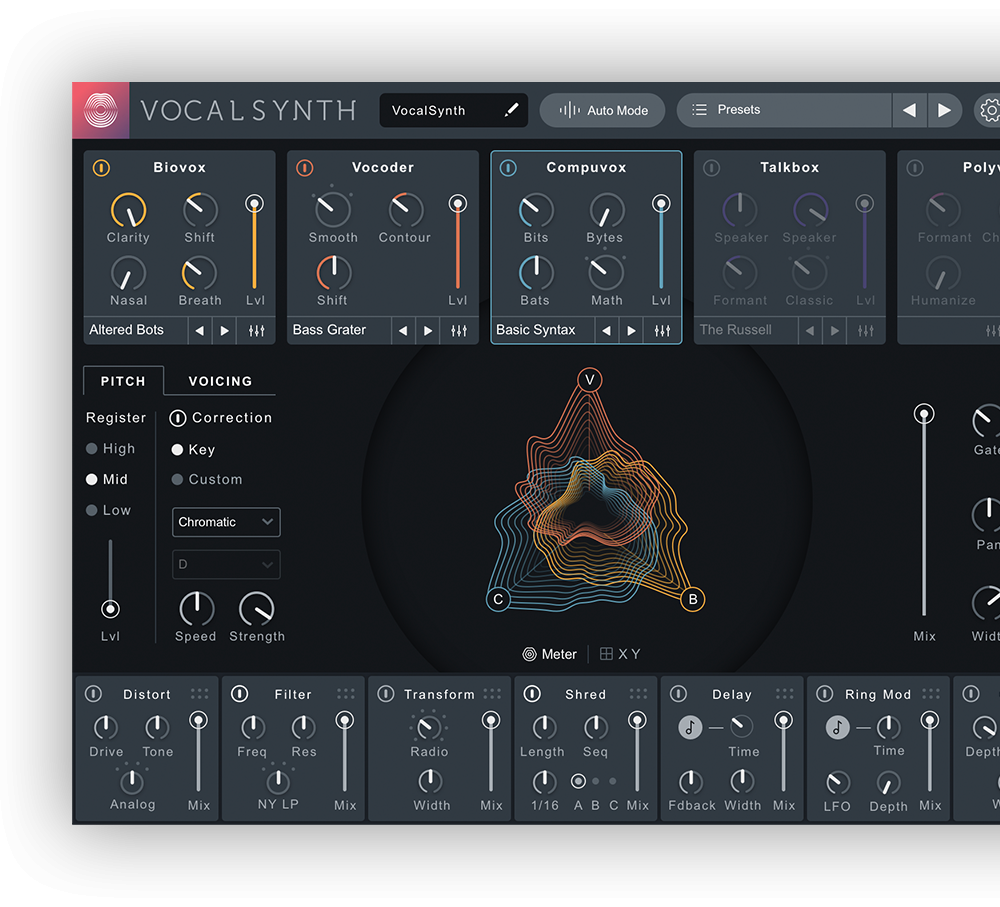Click previous preset arrow in Biovox module
The width and height of the screenshot is (1000, 907).
(199, 330)
